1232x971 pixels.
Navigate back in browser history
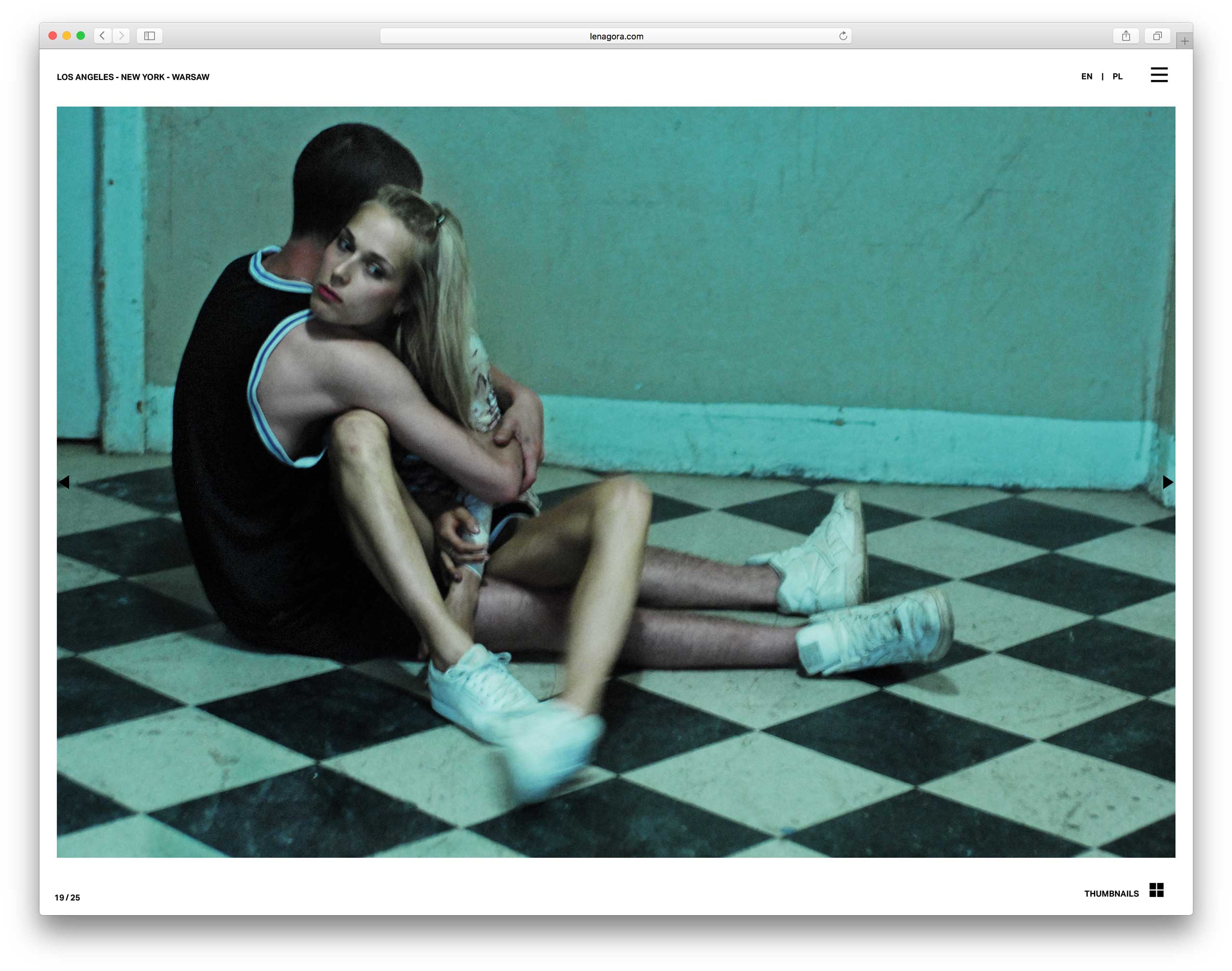coord(103,36)
